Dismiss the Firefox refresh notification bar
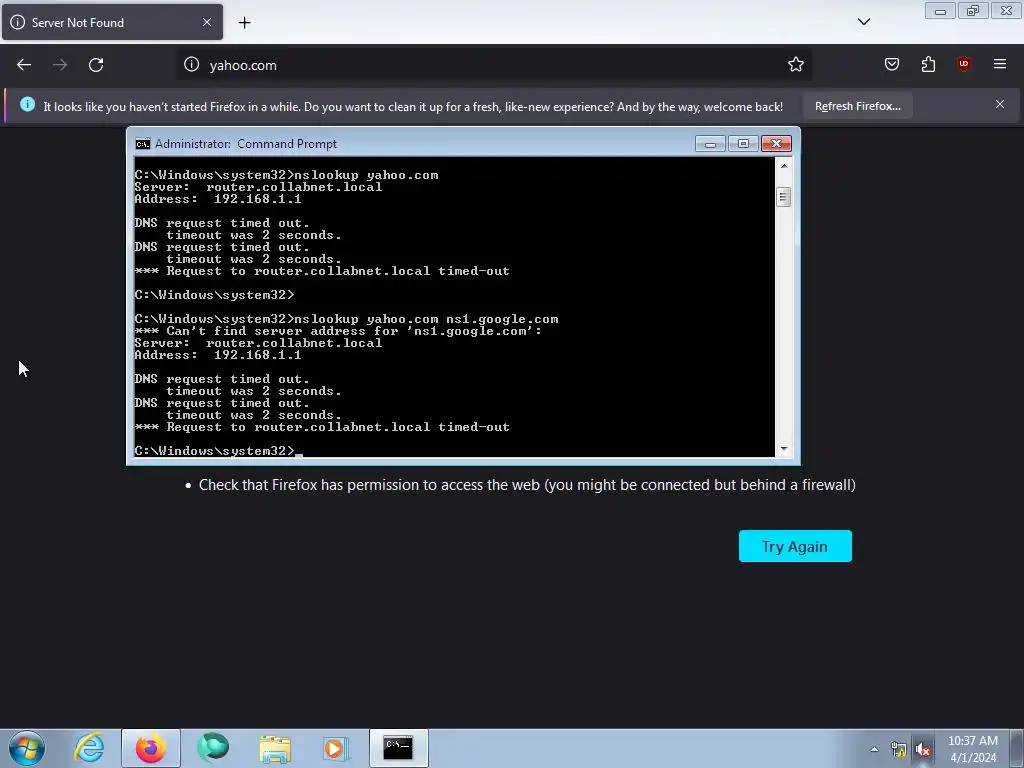1024x768 pixels. tap(1000, 104)
